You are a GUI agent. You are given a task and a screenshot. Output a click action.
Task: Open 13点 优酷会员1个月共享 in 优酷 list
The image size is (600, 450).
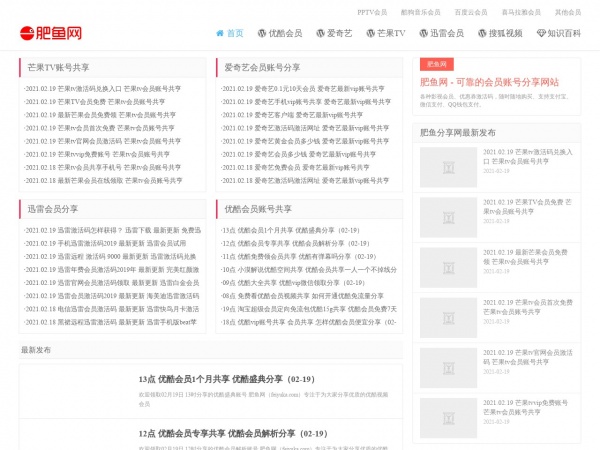[x=290, y=230]
